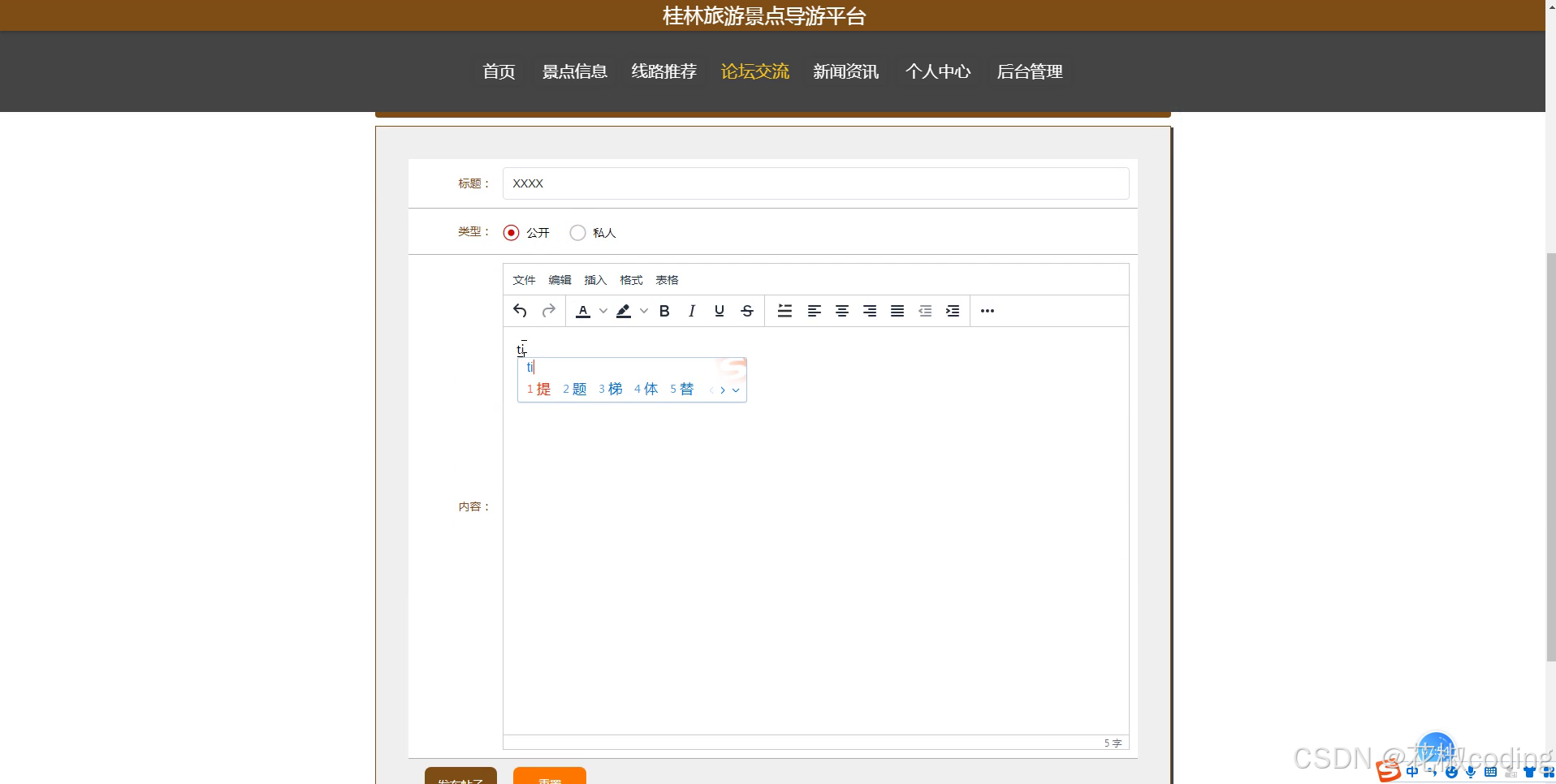
Task: Select the 公开 radio button
Action: tap(511, 232)
